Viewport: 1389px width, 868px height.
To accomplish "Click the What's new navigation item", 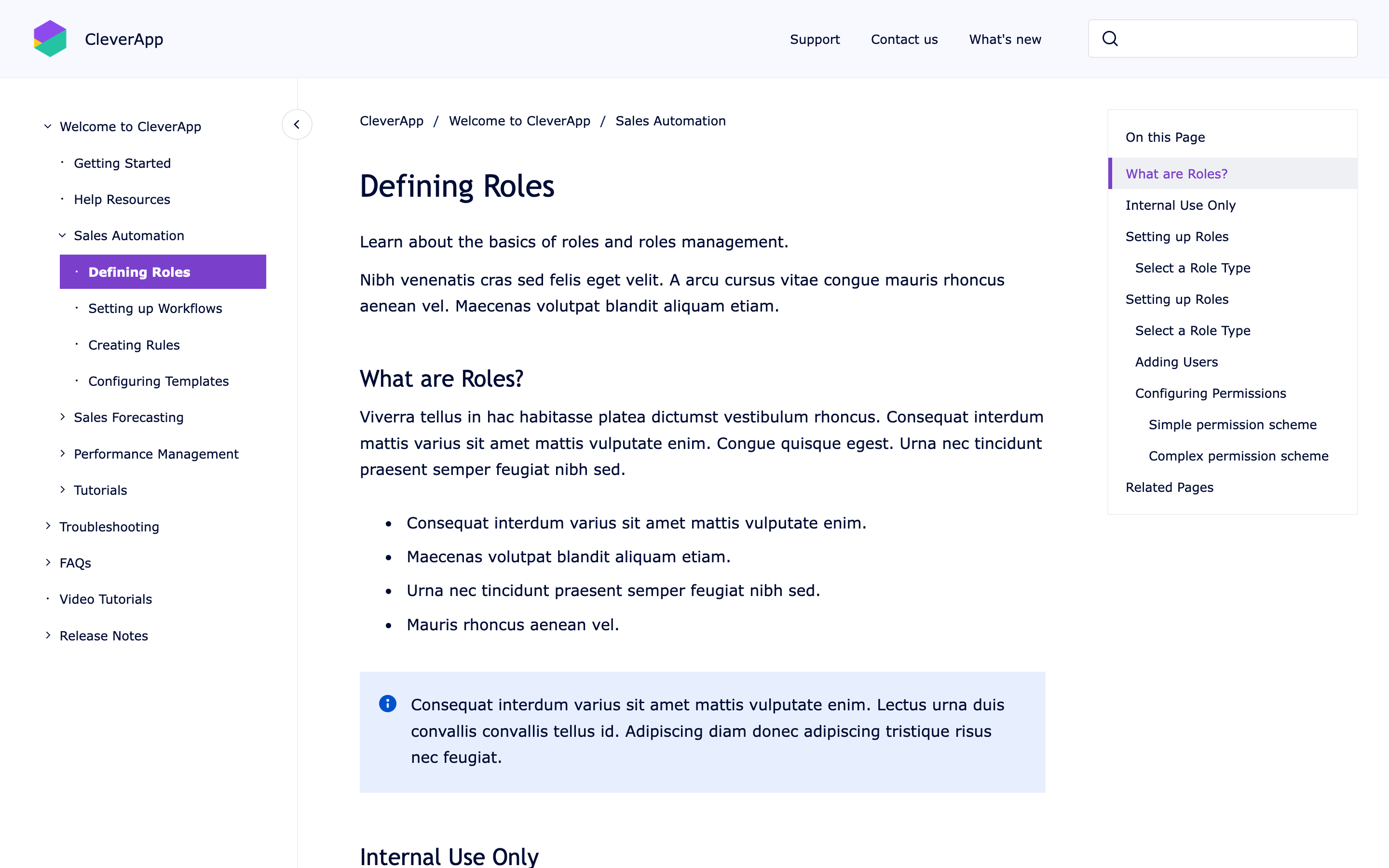I will click(1005, 39).
